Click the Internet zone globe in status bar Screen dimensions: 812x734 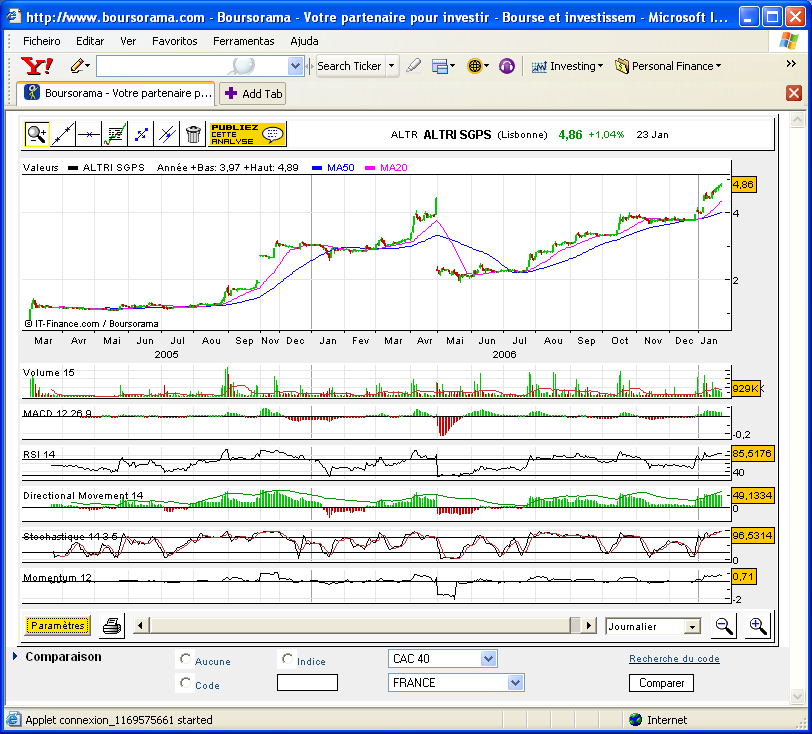click(x=635, y=719)
